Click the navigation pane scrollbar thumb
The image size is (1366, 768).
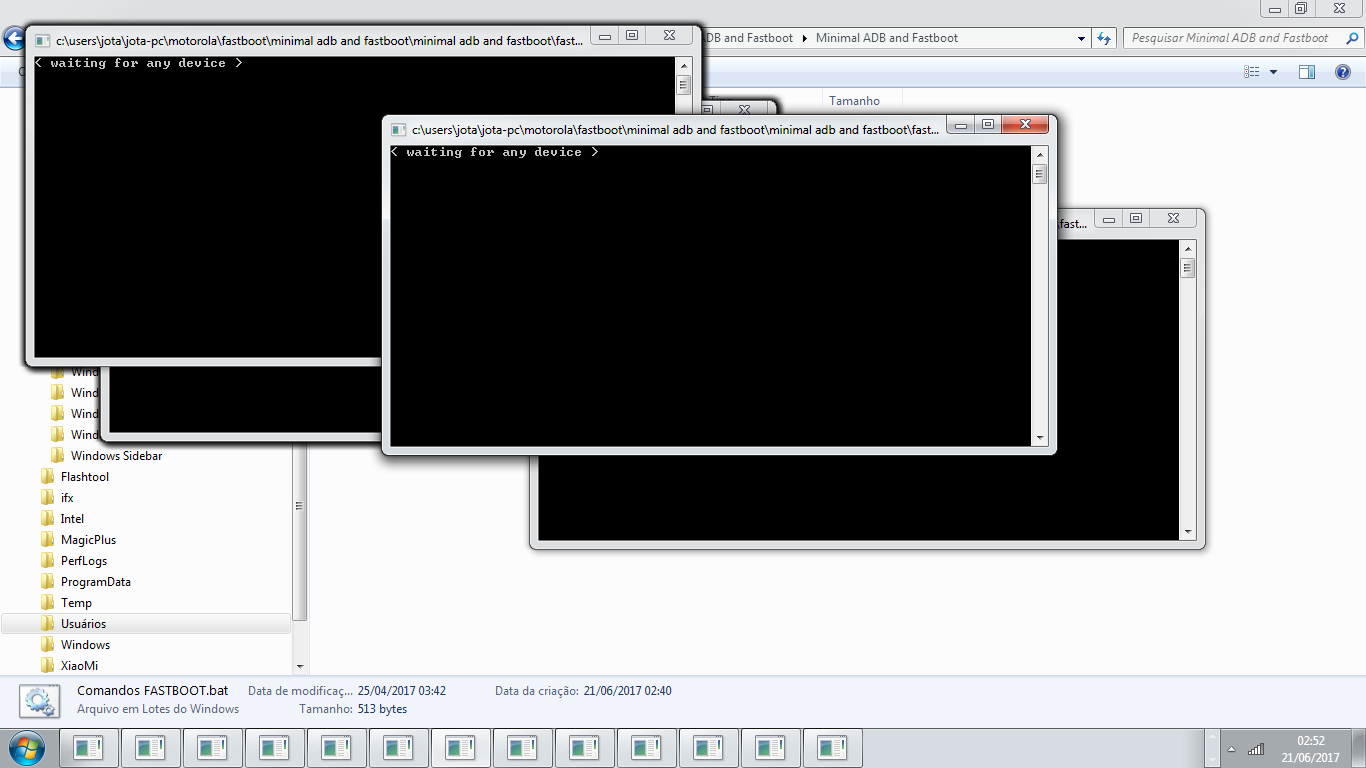coord(299,505)
